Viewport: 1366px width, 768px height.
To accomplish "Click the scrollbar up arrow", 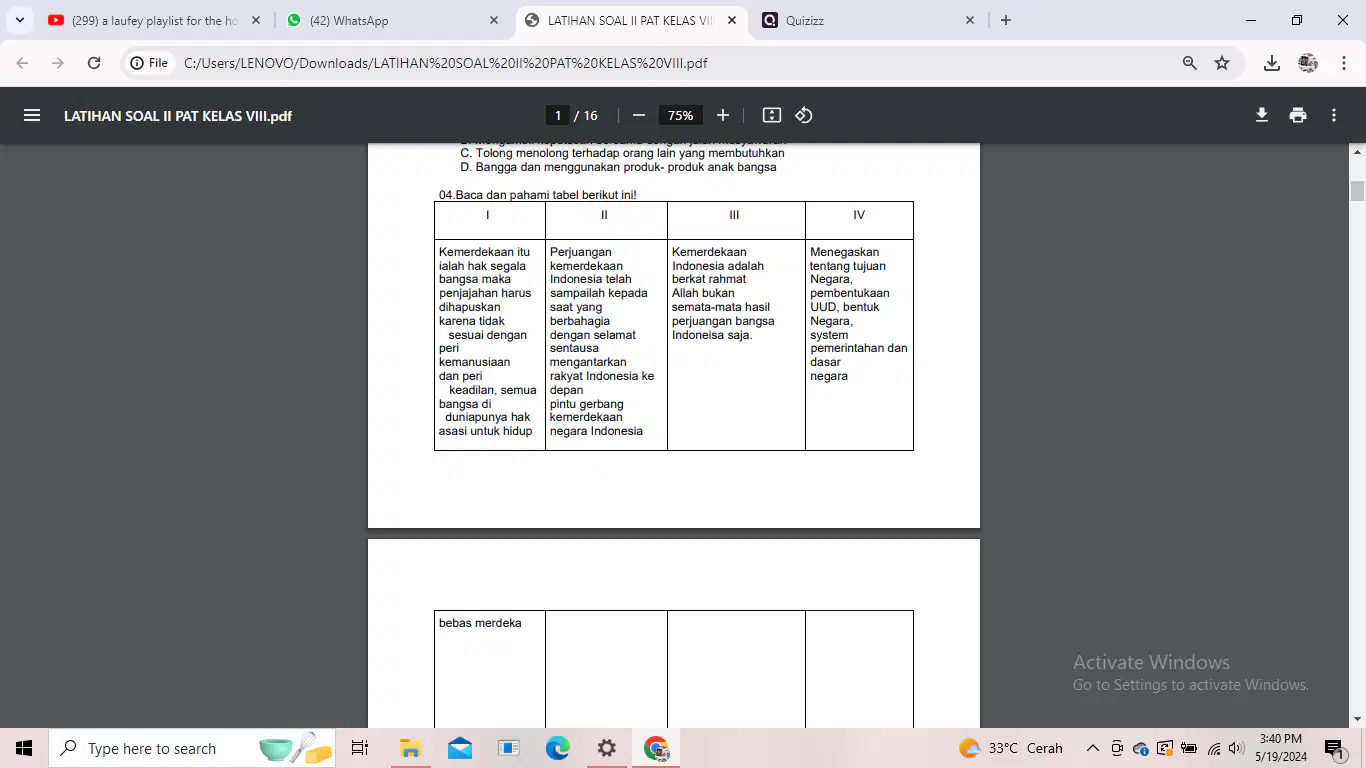I will (1358, 152).
